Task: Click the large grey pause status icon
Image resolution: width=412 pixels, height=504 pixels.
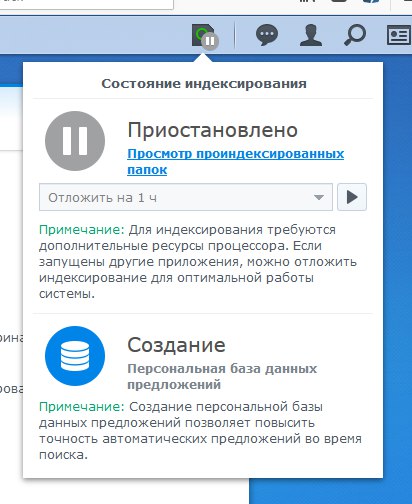Action: pos(75,141)
